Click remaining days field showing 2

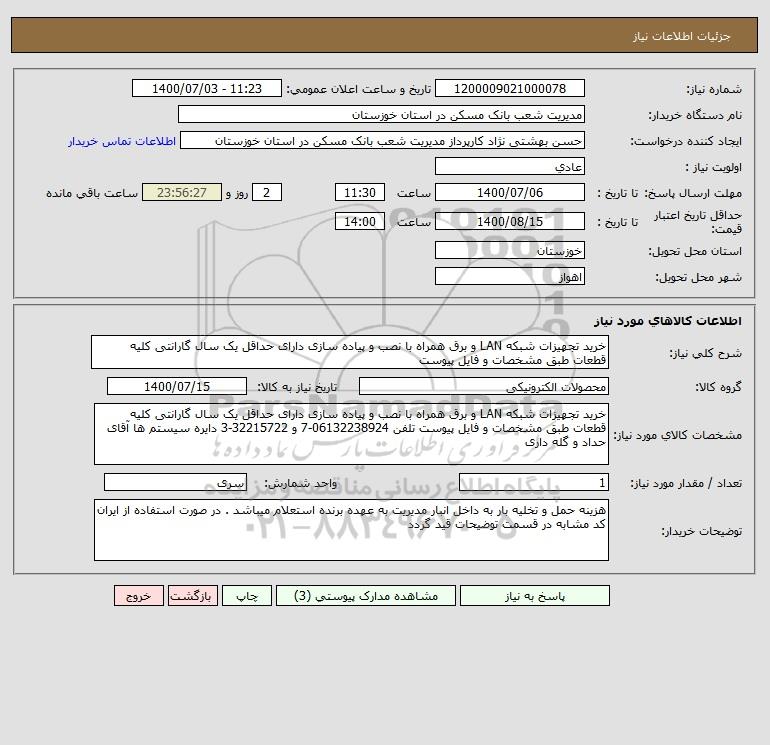coord(267,193)
